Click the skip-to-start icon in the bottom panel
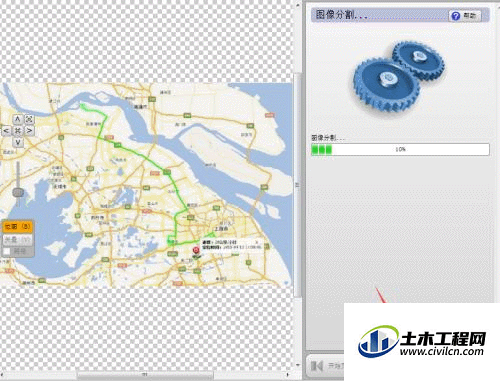This screenshot has height=381, width=500. (316, 366)
